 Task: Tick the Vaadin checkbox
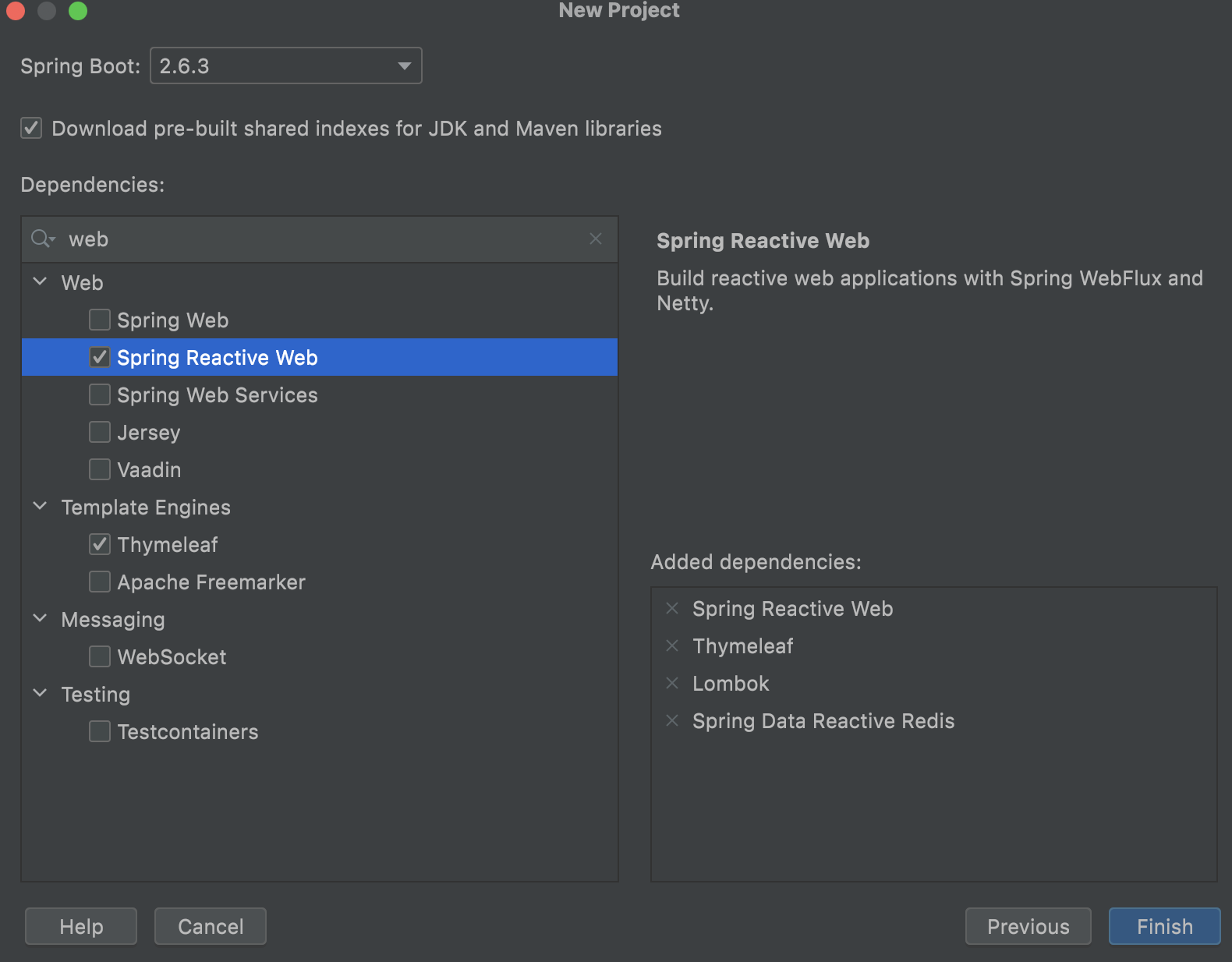coord(100,469)
